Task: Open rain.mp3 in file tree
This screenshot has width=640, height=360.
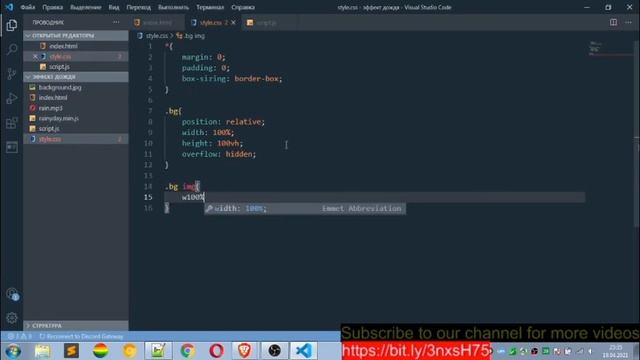Action: (x=76, y=108)
